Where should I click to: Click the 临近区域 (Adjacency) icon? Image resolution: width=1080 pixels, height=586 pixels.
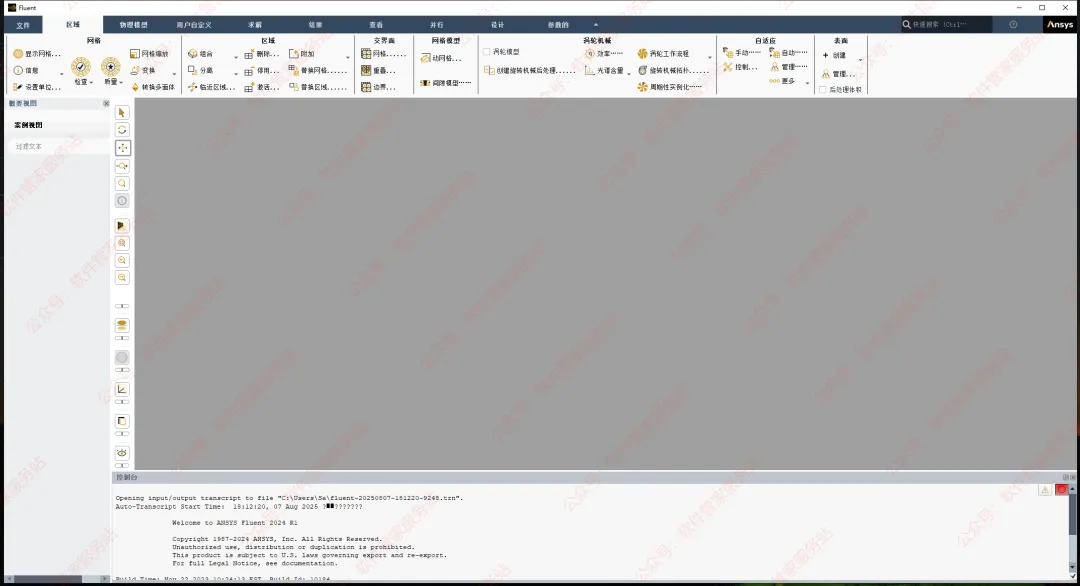[193, 87]
